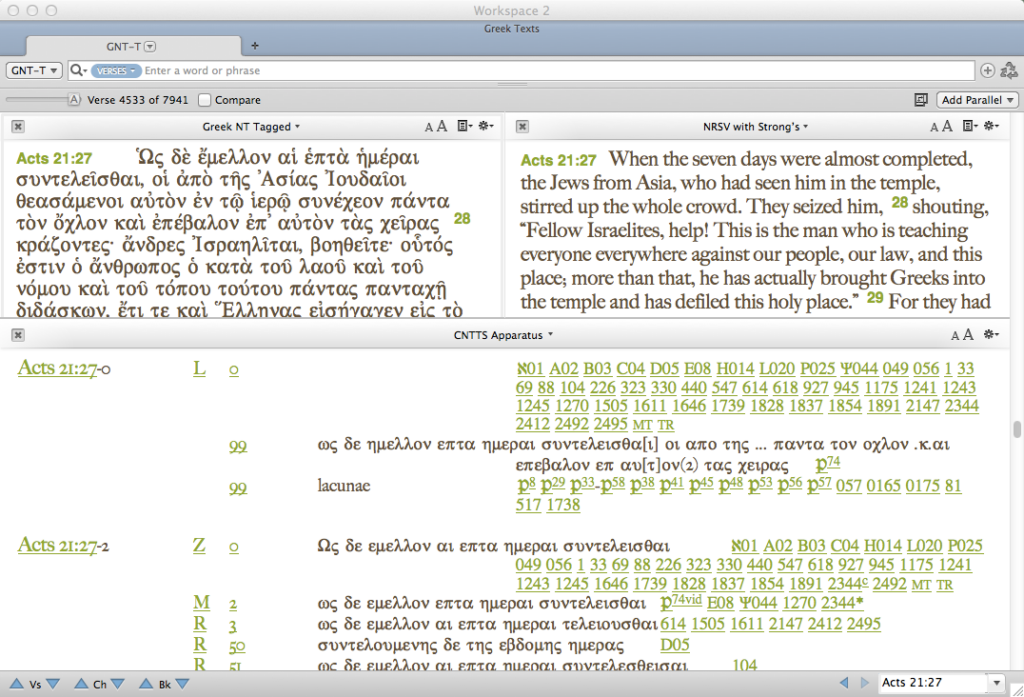Decrease text size in CNTTS Apparatus pane
Screen dimensions: 1024x697
click(x=954, y=336)
